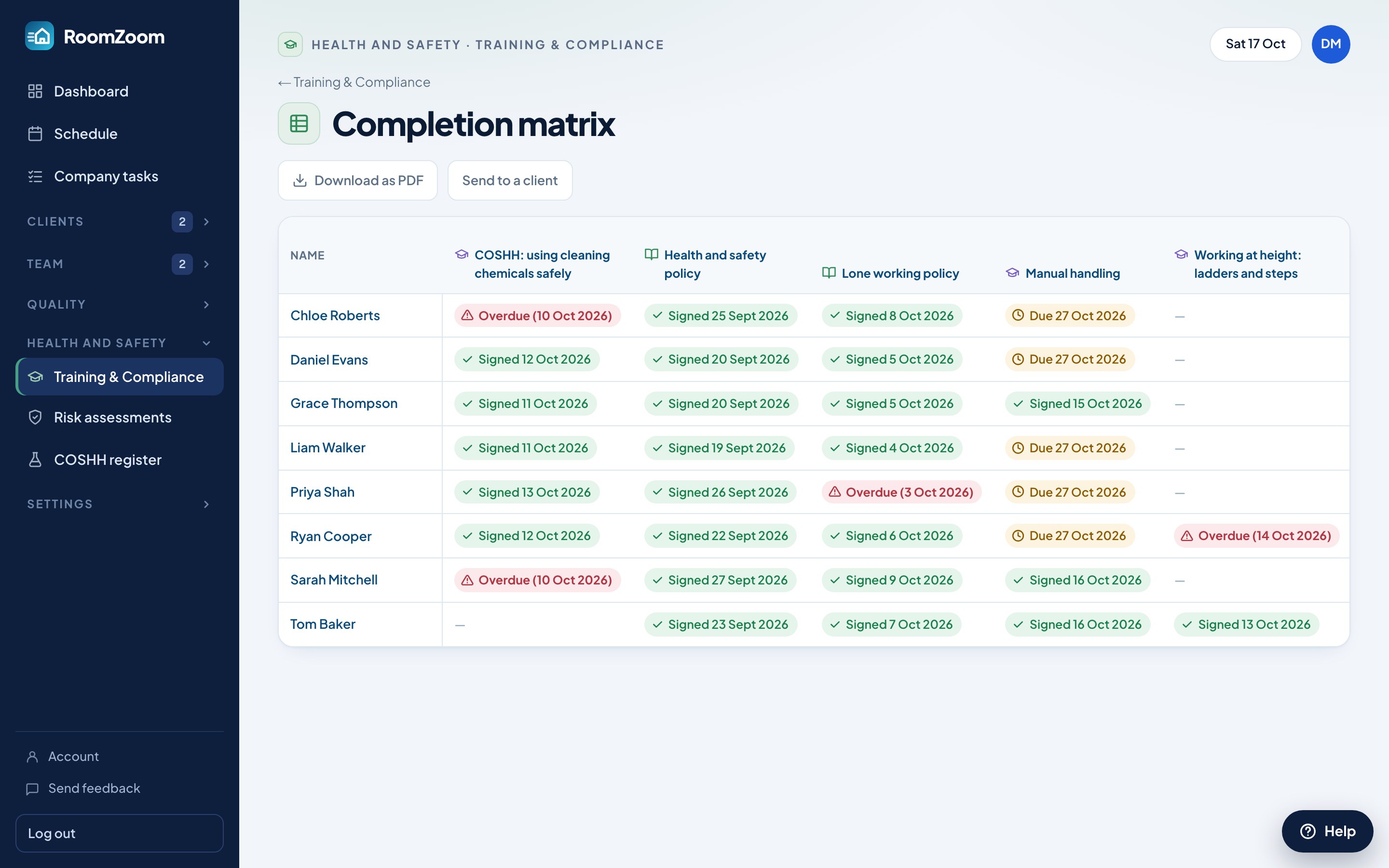
Task: Open the Help button
Action: [1327, 831]
